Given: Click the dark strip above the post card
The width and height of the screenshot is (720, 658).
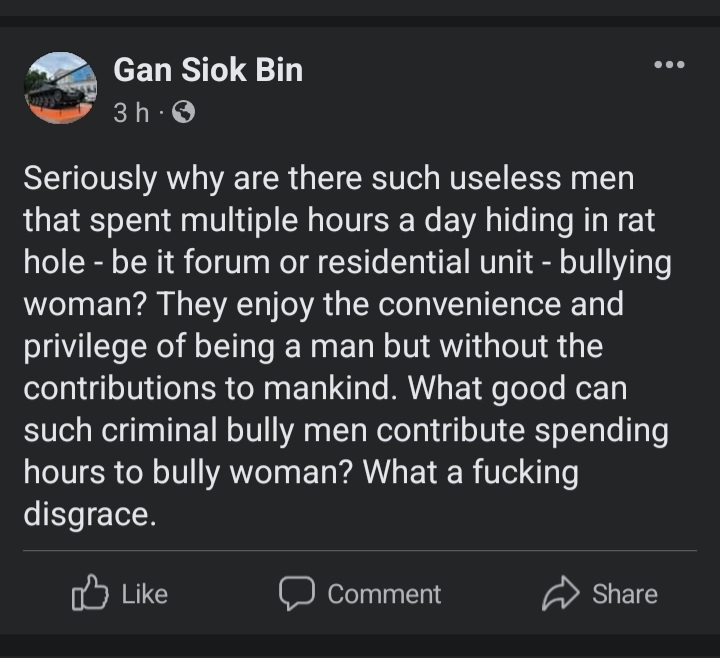Looking at the screenshot, I should [x=360, y=12].
